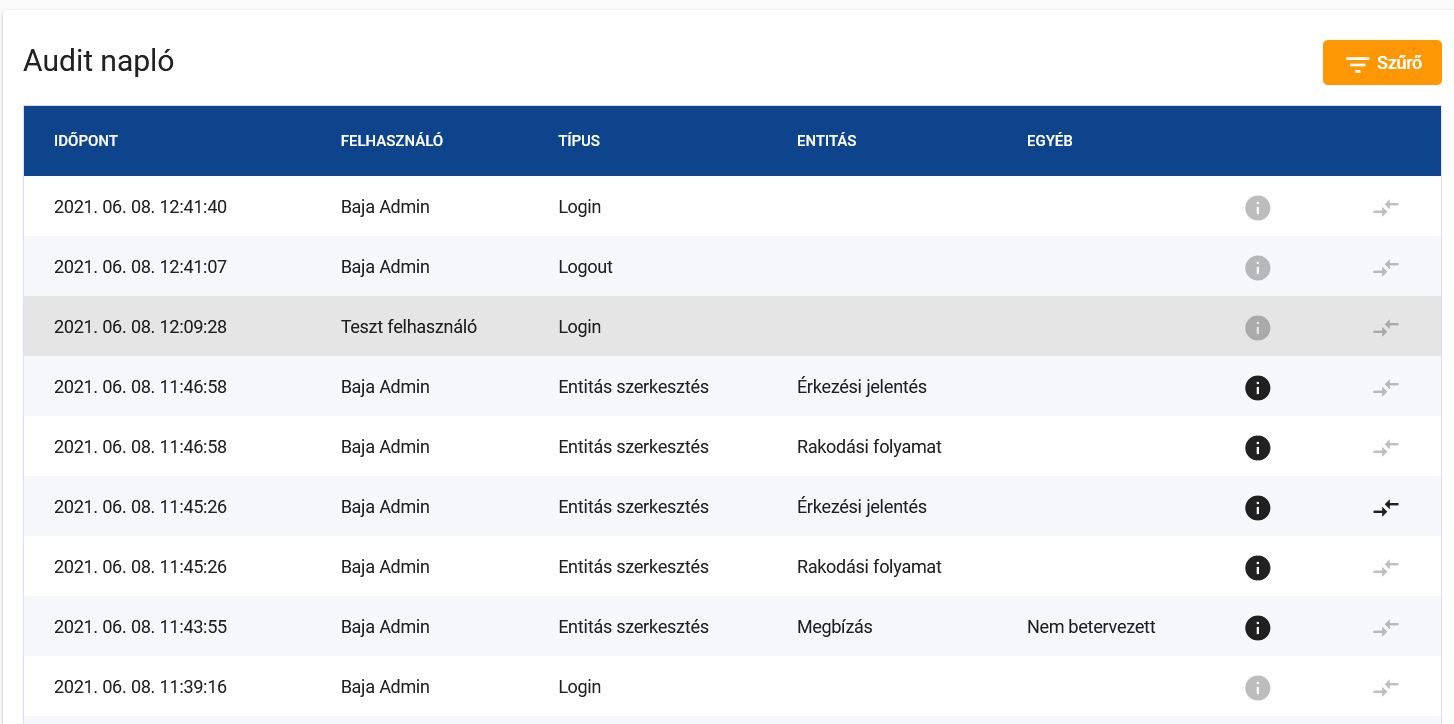Click info icon for 12:41:40 Login row

tap(1257, 208)
